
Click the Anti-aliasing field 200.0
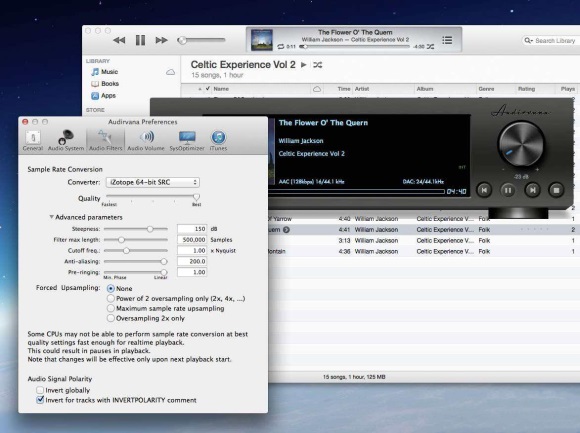pyautogui.click(x=192, y=261)
